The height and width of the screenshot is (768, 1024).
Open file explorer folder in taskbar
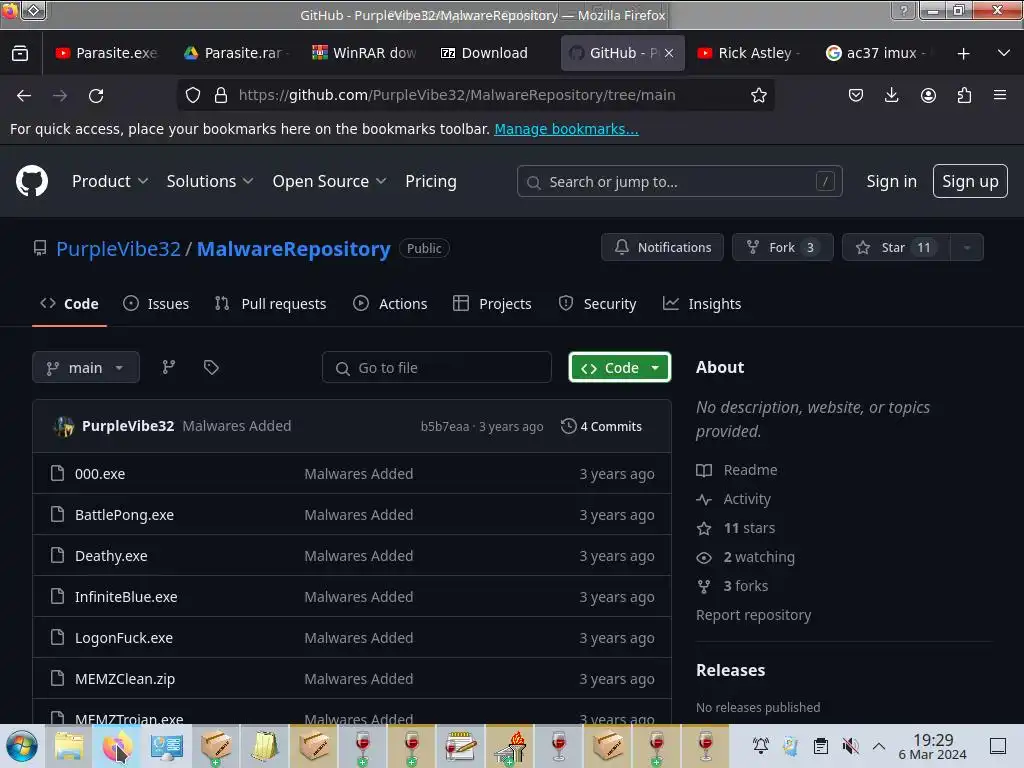[69, 746]
